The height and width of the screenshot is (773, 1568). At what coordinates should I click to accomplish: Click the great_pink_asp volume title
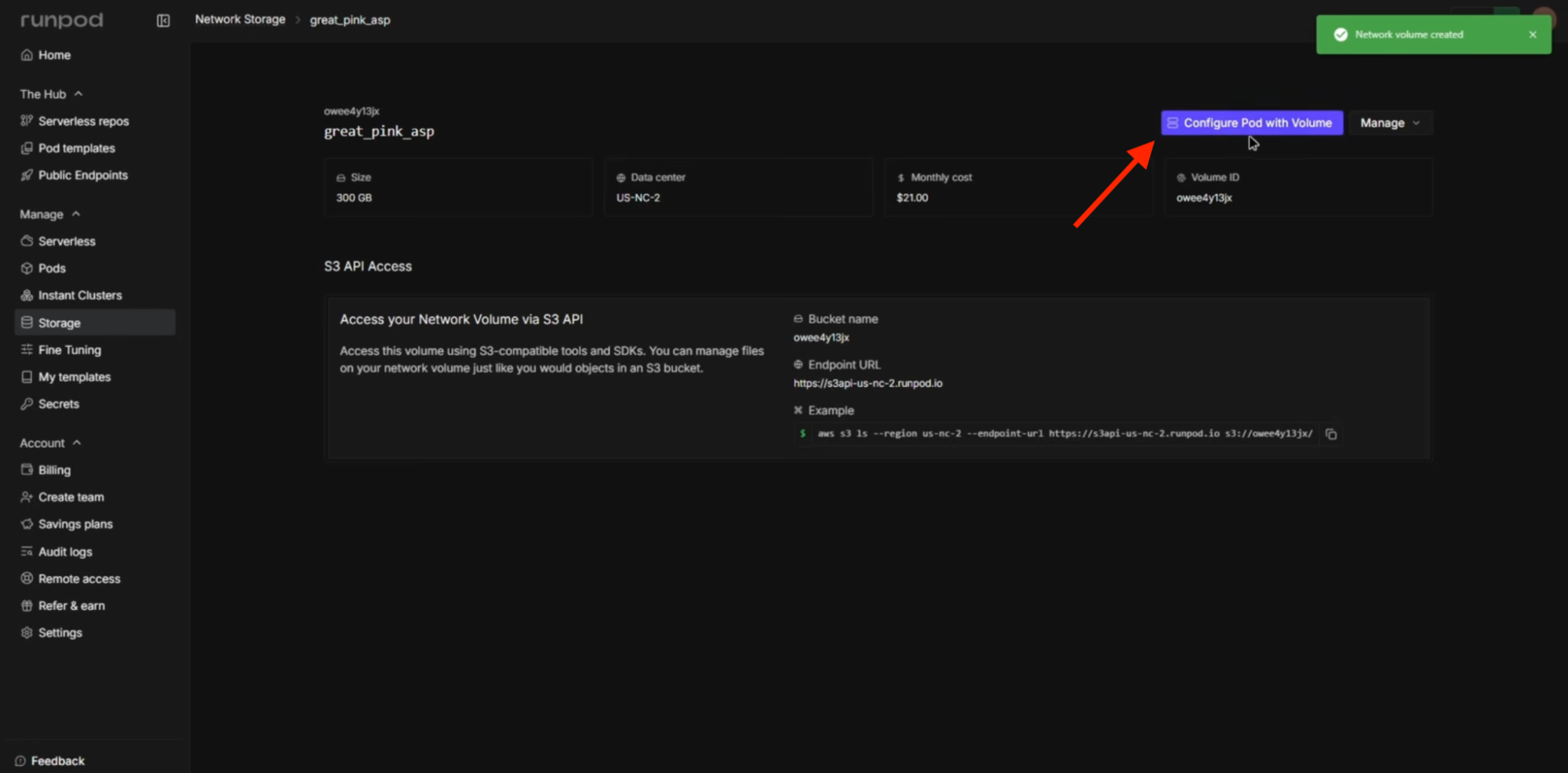(x=379, y=132)
